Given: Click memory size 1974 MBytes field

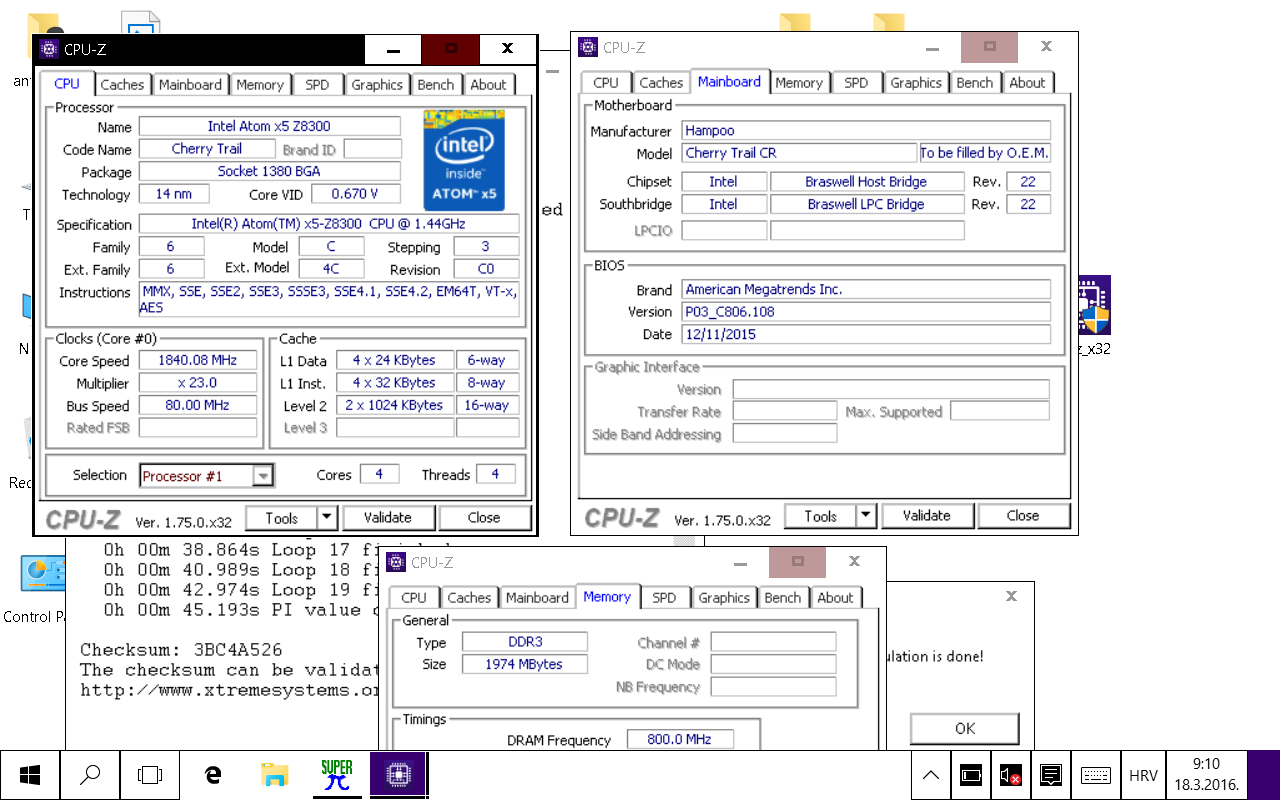Looking at the screenshot, I should point(524,664).
